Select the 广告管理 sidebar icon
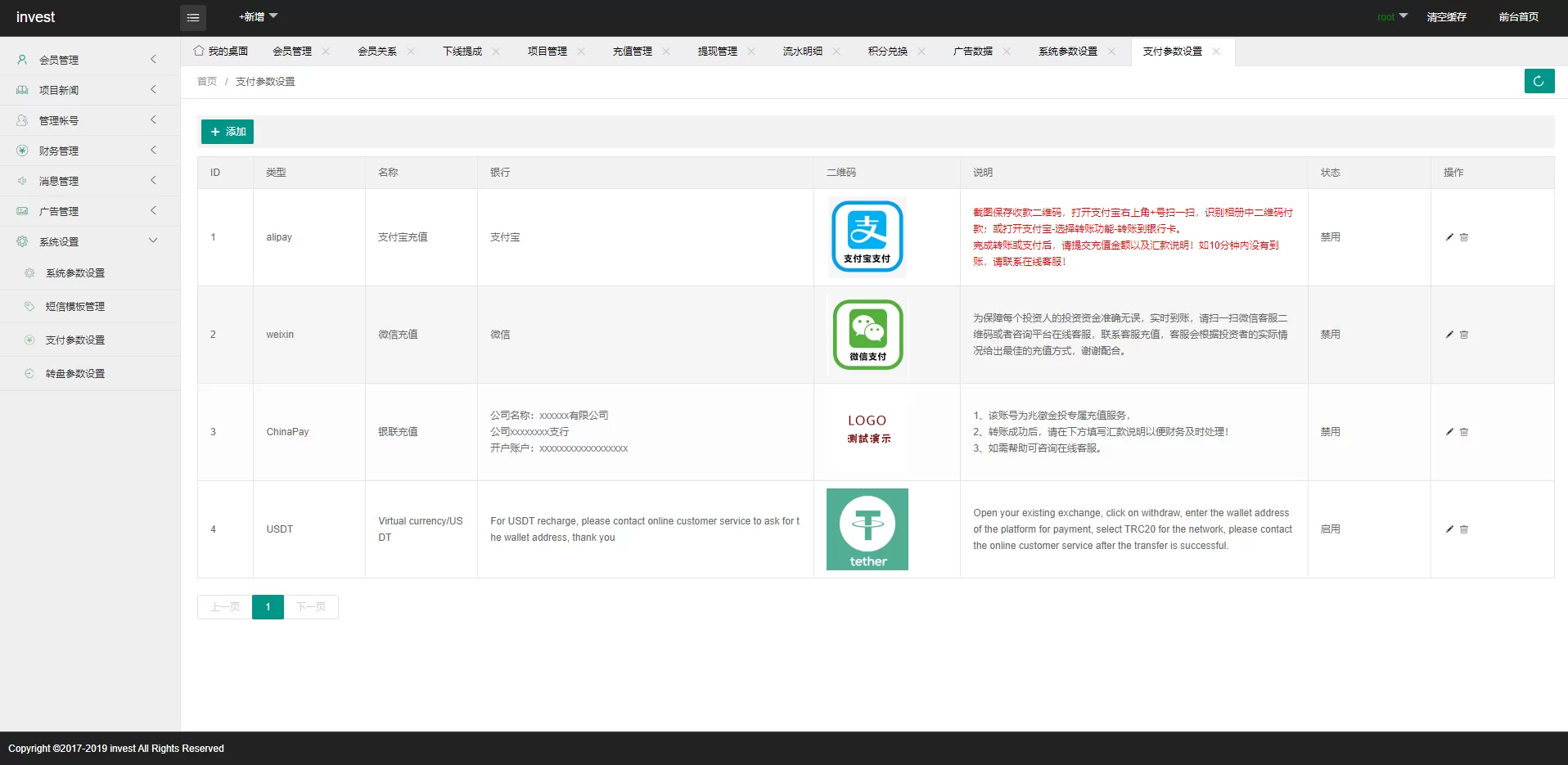Image resolution: width=1568 pixels, height=765 pixels. [x=21, y=210]
